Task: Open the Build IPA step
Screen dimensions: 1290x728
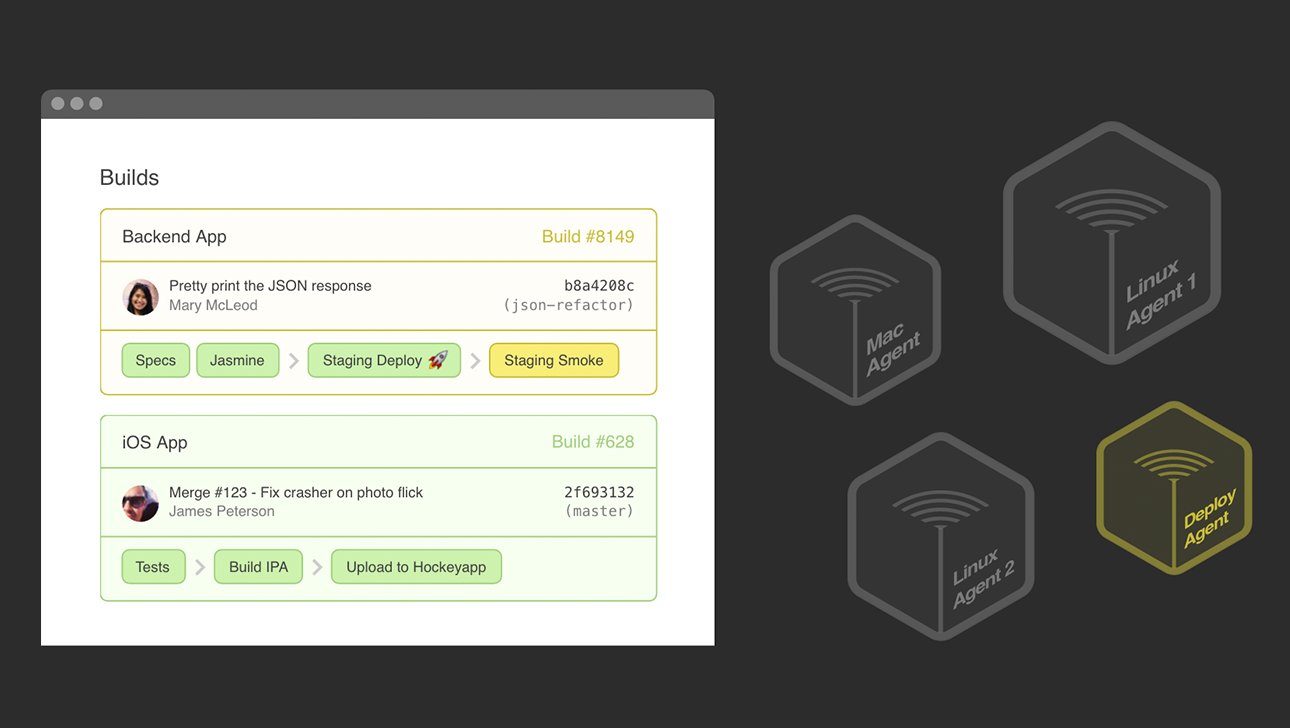Action: tap(258, 567)
